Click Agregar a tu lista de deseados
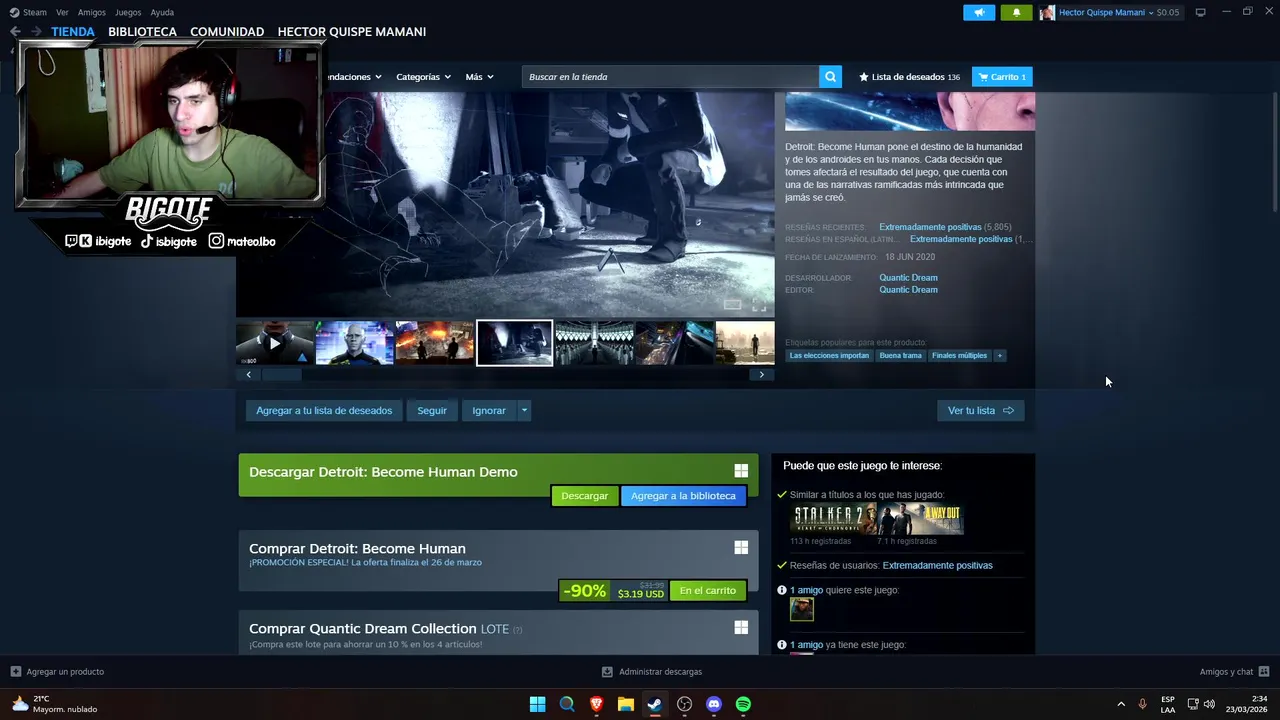 [324, 410]
